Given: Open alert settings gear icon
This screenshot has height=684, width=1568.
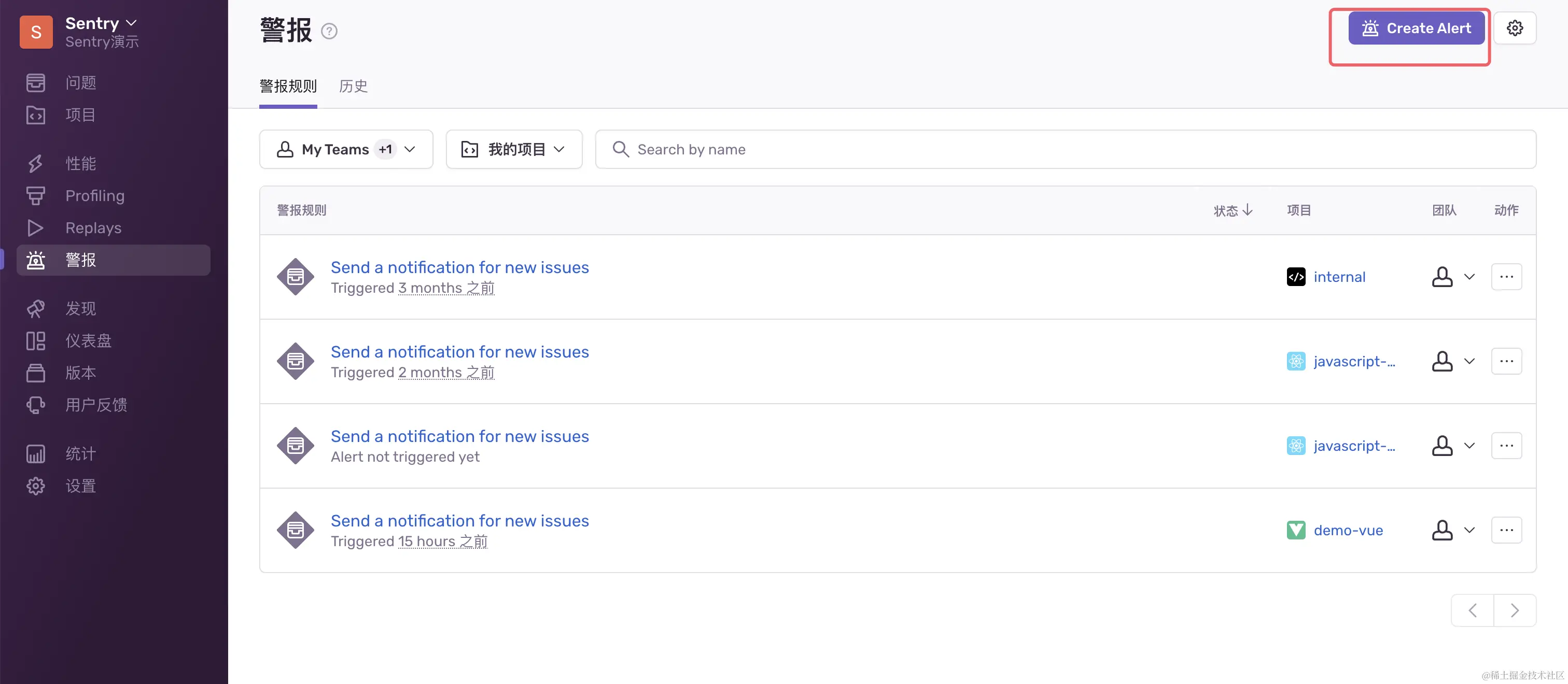Looking at the screenshot, I should pyautogui.click(x=1514, y=28).
